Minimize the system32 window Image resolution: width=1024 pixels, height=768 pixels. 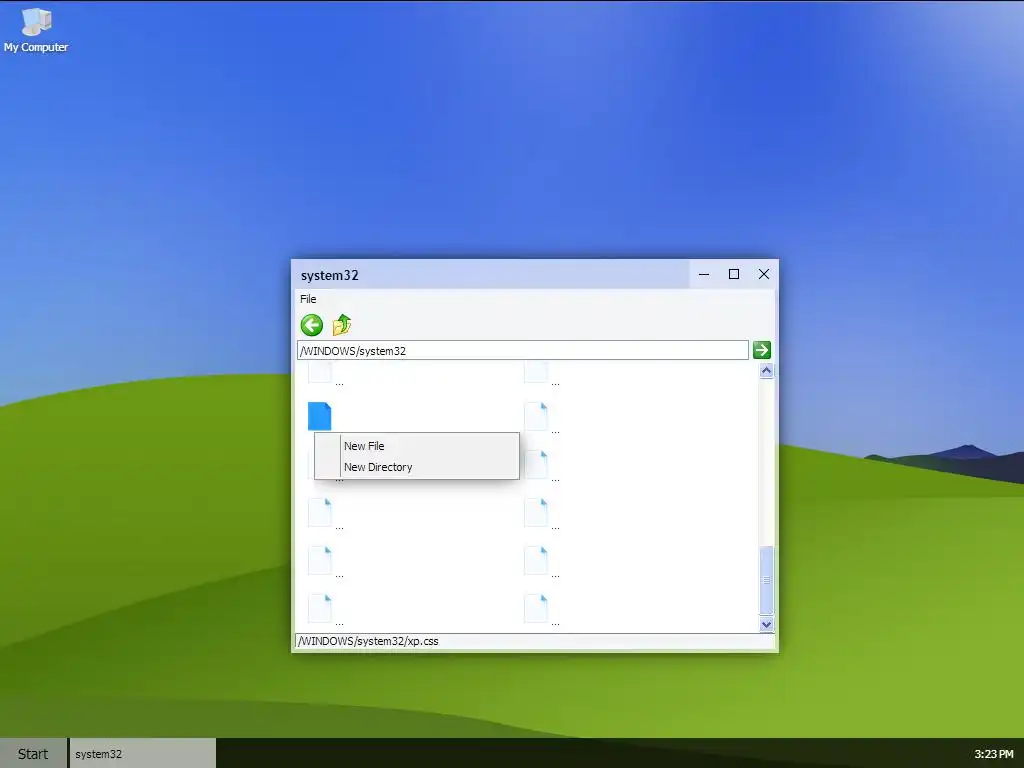point(704,274)
